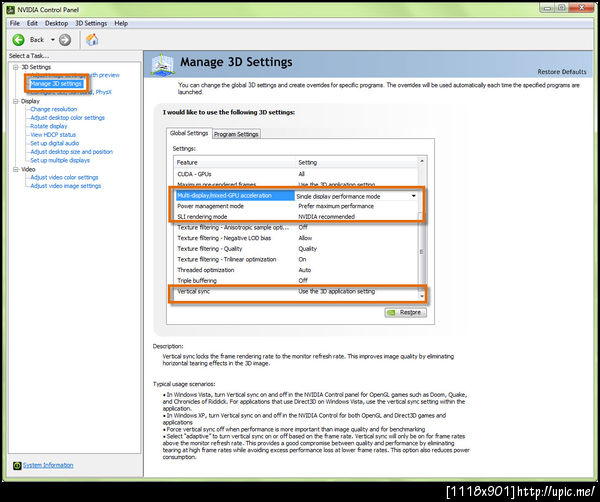Click the Feature column header
This screenshot has height=502, width=600.
click(235, 162)
